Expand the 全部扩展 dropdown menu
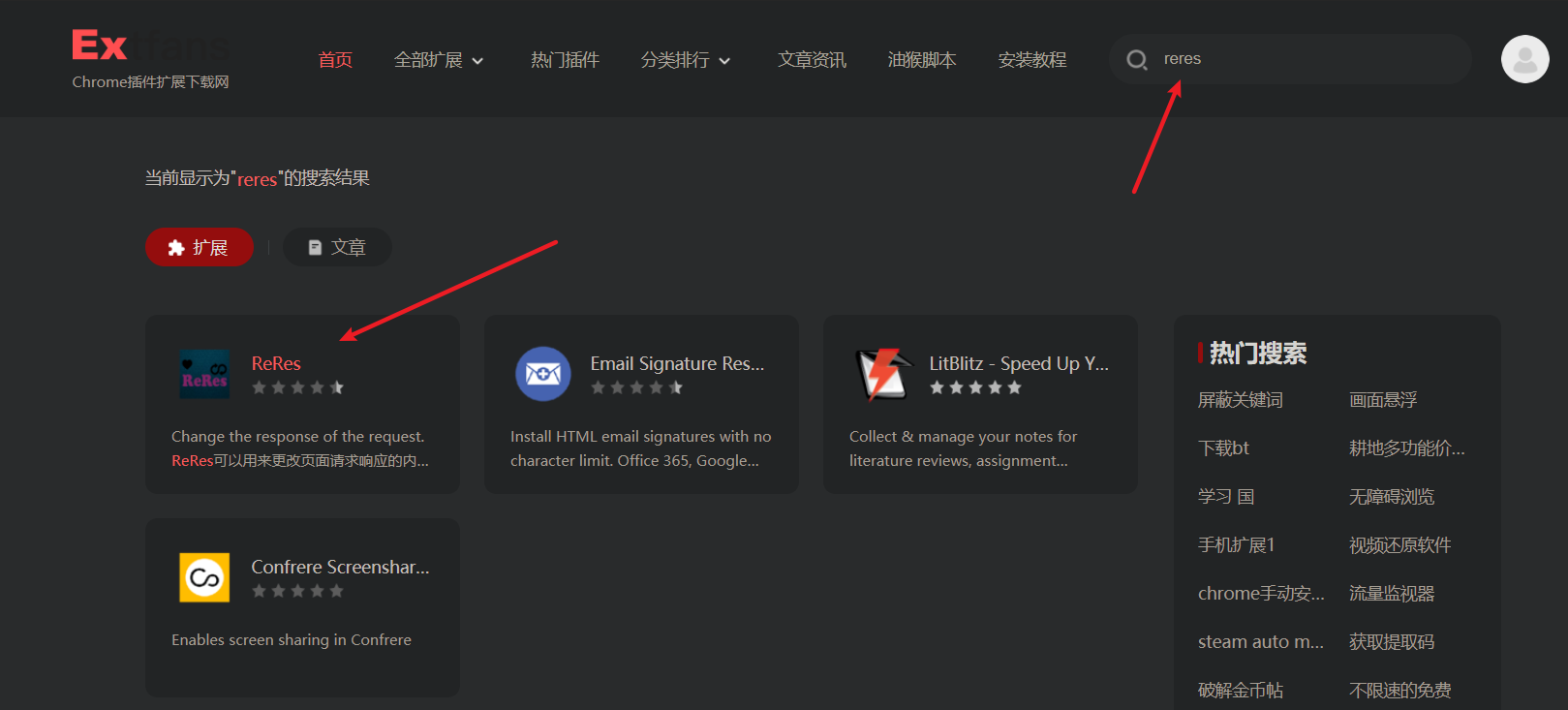1568x710 pixels. pyautogui.click(x=439, y=60)
